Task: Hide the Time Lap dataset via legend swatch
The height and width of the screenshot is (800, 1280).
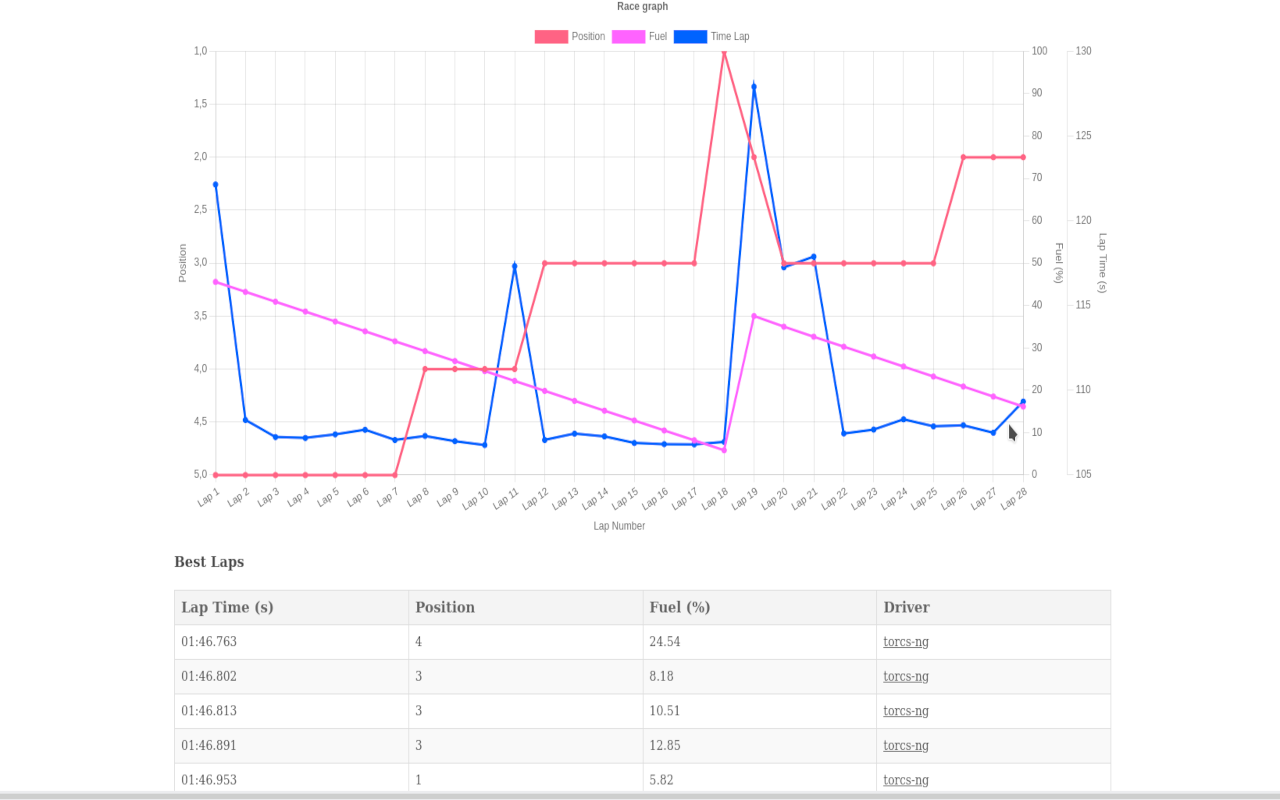Action: tap(690, 37)
